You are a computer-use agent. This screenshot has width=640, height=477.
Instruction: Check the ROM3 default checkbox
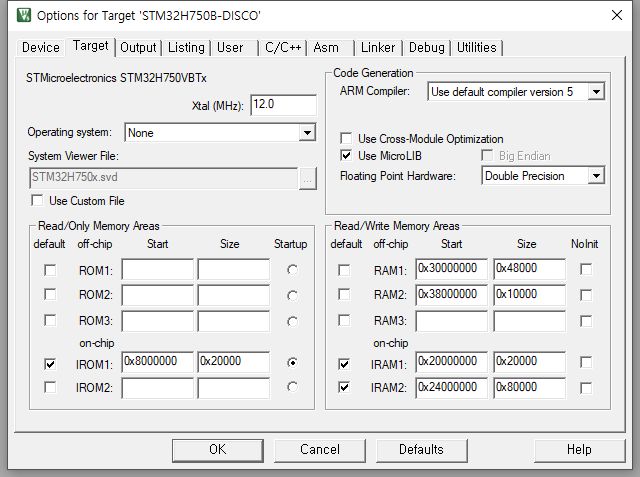pos(50,320)
